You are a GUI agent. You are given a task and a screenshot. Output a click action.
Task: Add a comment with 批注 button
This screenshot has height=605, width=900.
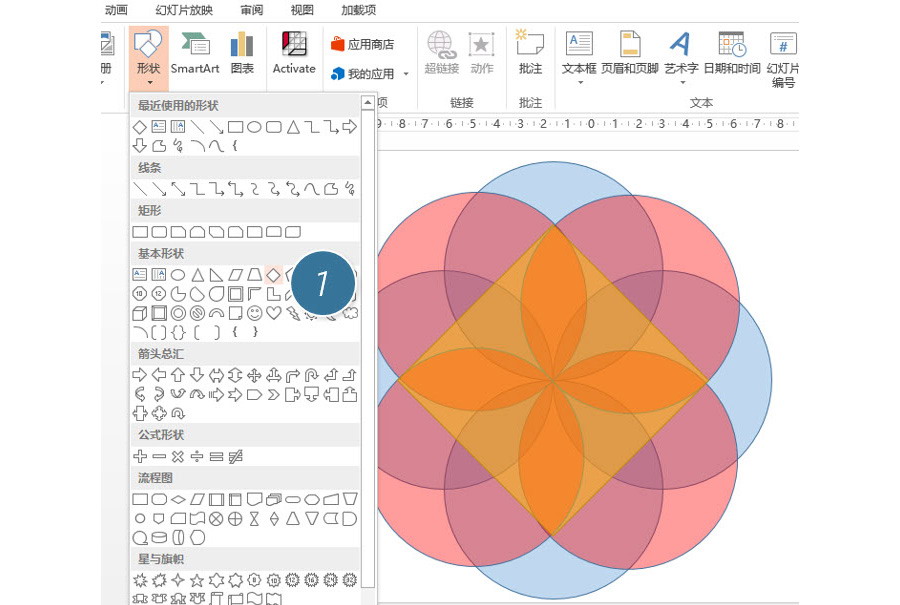(530, 52)
